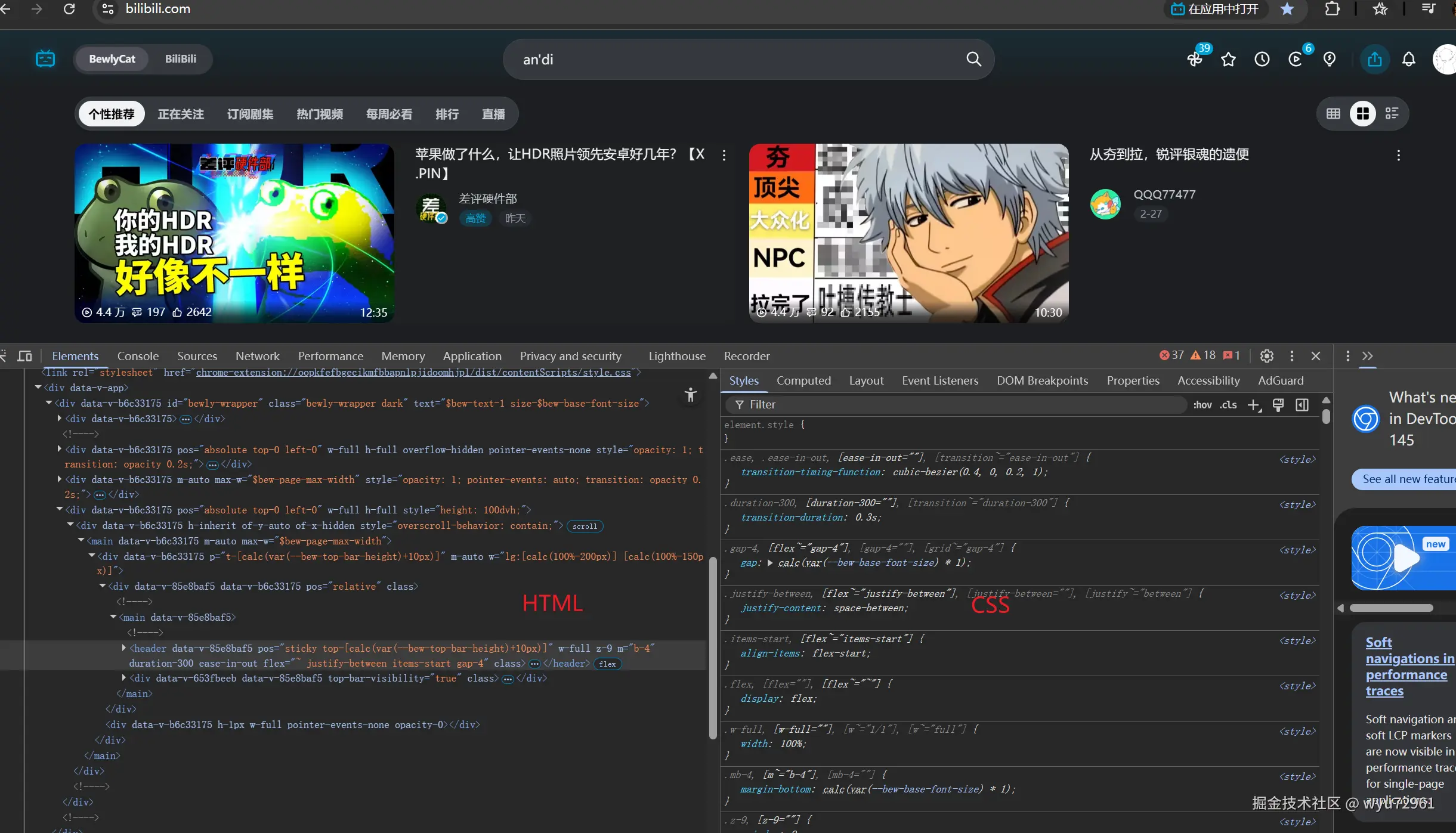Open the notification bell icon
The height and width of the screenshot is (833, 1456).
[1408, 59]
